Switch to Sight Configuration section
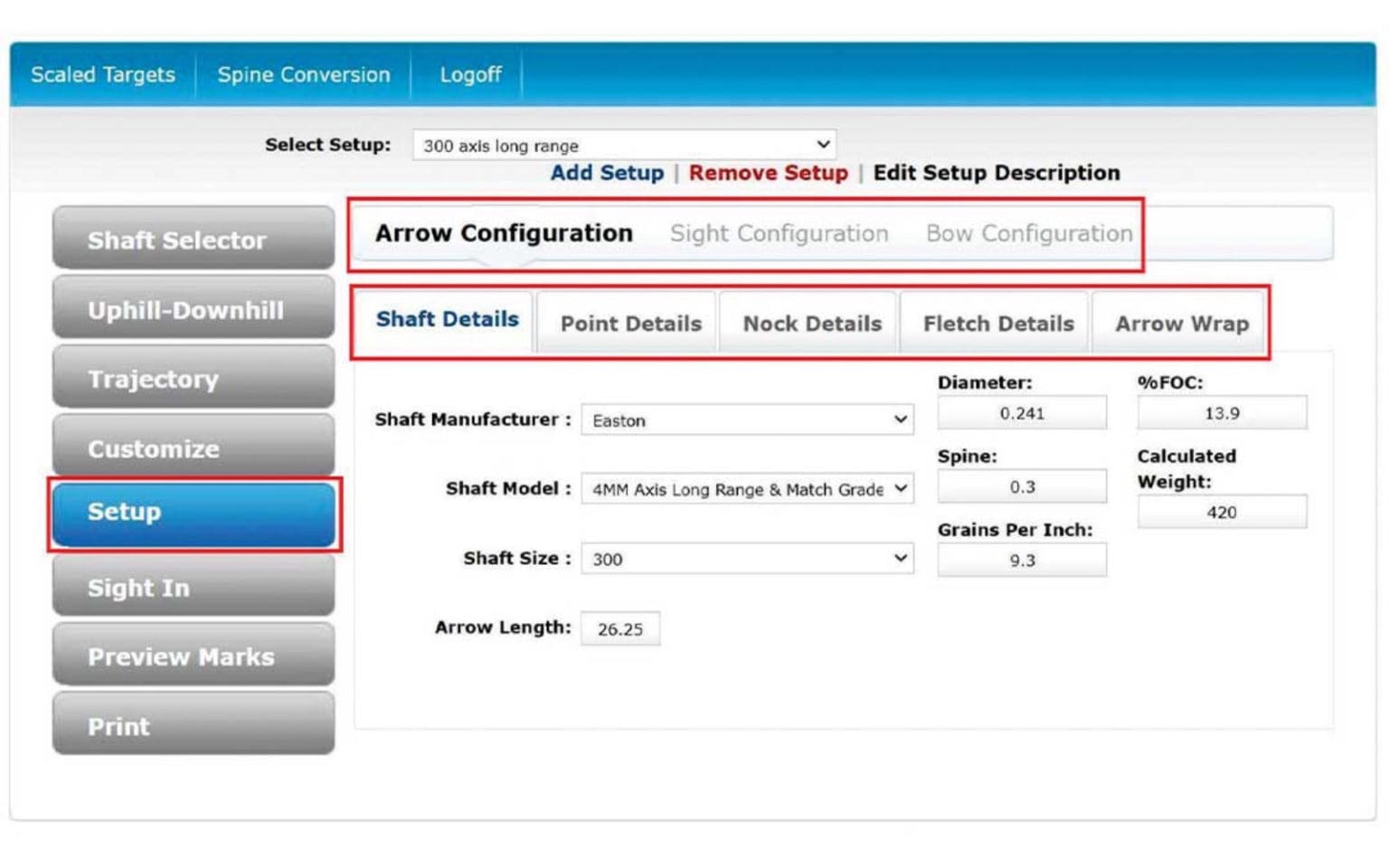Viewport: 1389px width, 868px height. pos(779,233)
